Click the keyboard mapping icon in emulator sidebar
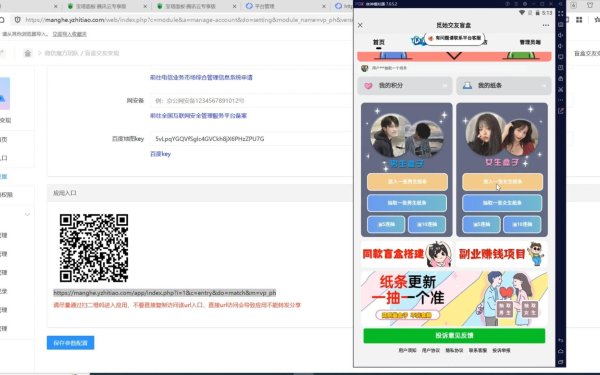Screen dimensions: 600x375 click(561, 24)
